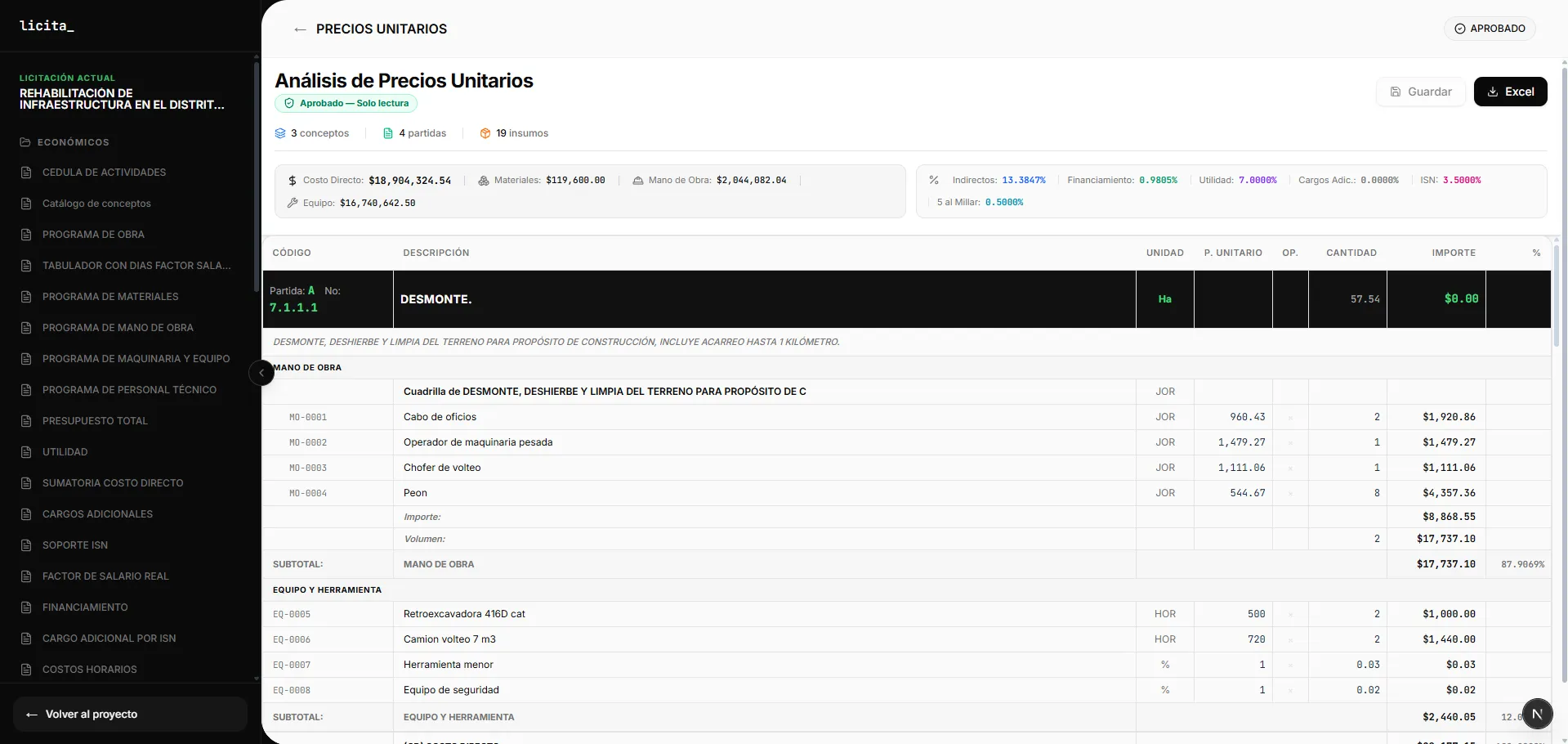Screen dimensions: 1568x744
Task: Click the licitación title REHABILITACION DE INFRAESTRUCTURA
Action: click(122, 99)
